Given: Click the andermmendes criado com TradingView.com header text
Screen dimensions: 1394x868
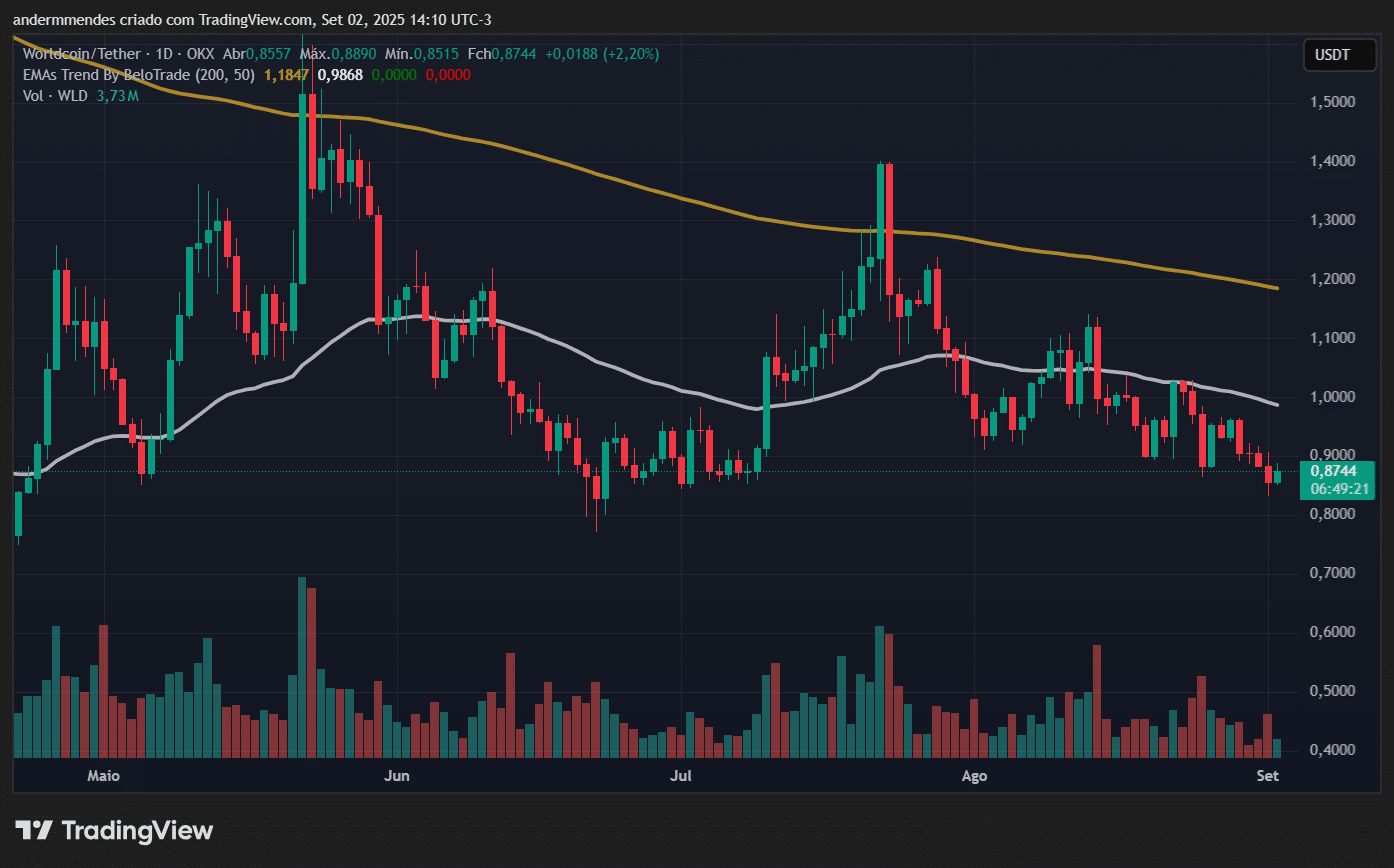Looking at the screenshot, I should (251, 20).
